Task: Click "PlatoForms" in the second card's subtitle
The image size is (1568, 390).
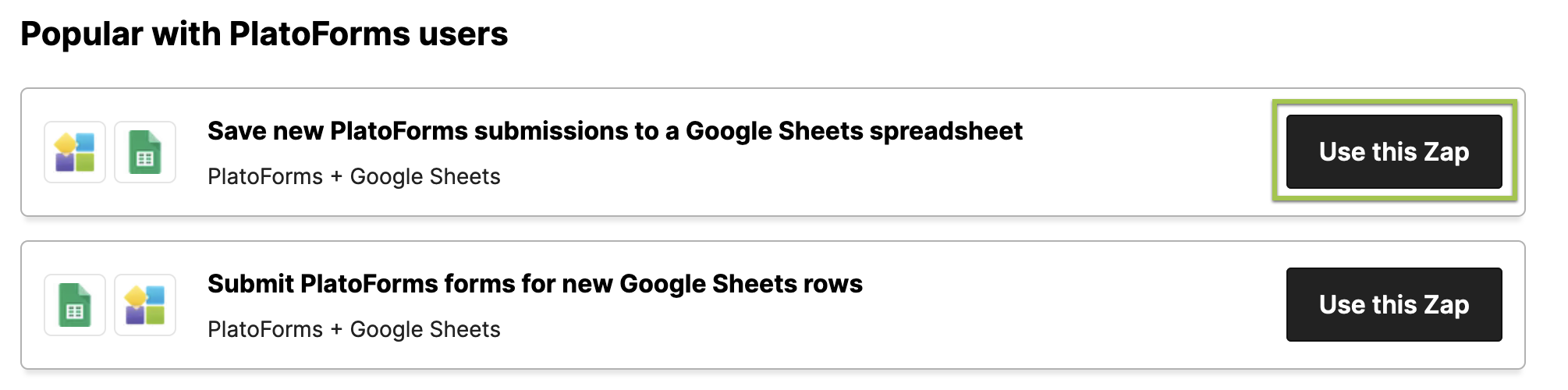Action: coord(265,329)
